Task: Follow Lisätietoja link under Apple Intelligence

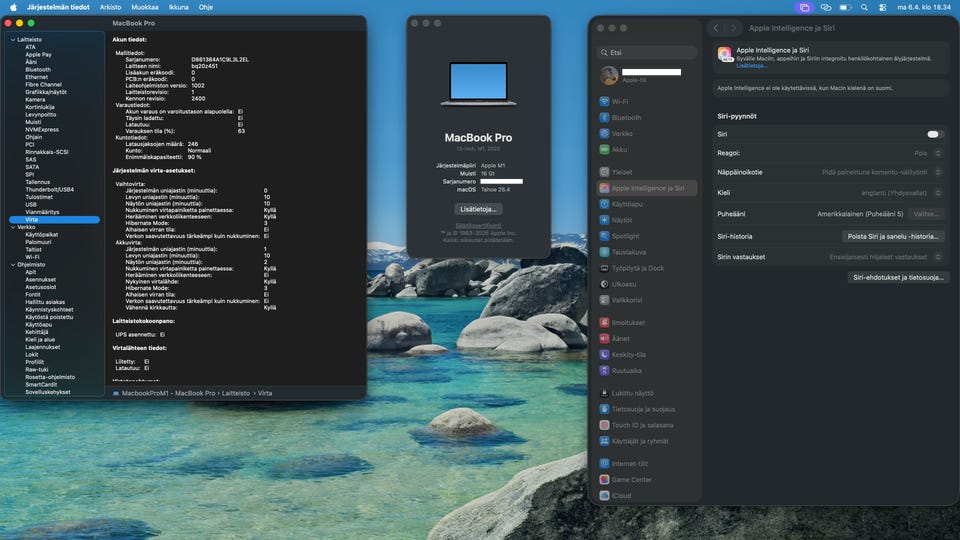Action: pos(751,66)
